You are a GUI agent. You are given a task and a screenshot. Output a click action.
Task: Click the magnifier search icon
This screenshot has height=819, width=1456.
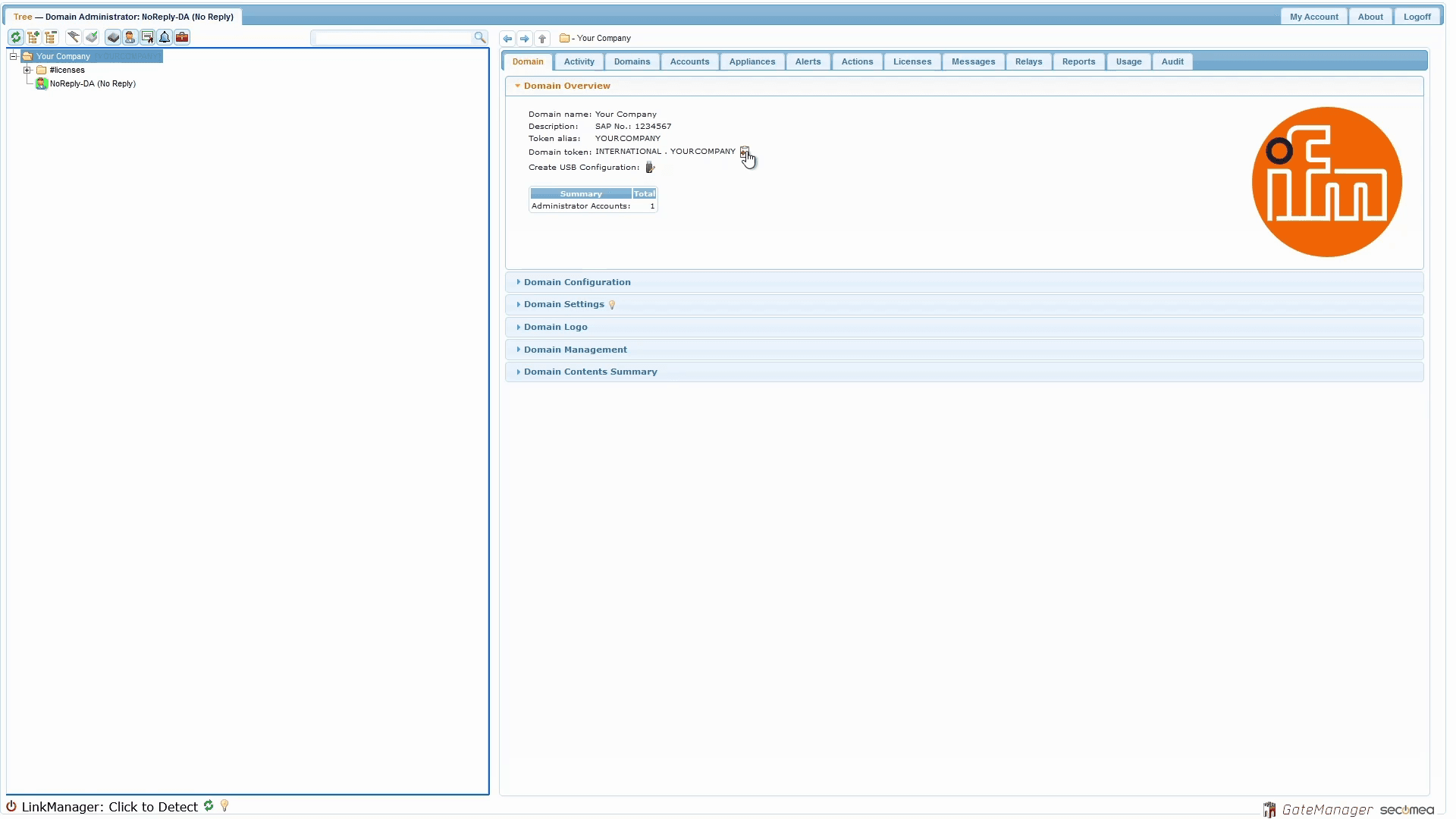pos(479,37)
